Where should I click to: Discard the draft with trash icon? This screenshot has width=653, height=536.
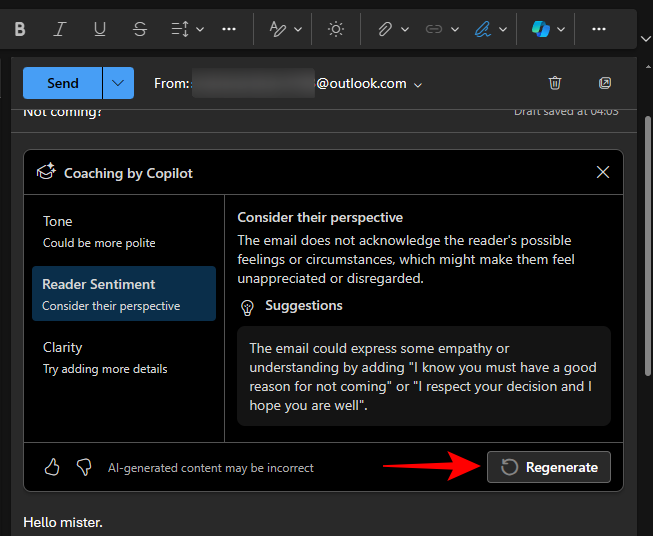coord(555,83)
